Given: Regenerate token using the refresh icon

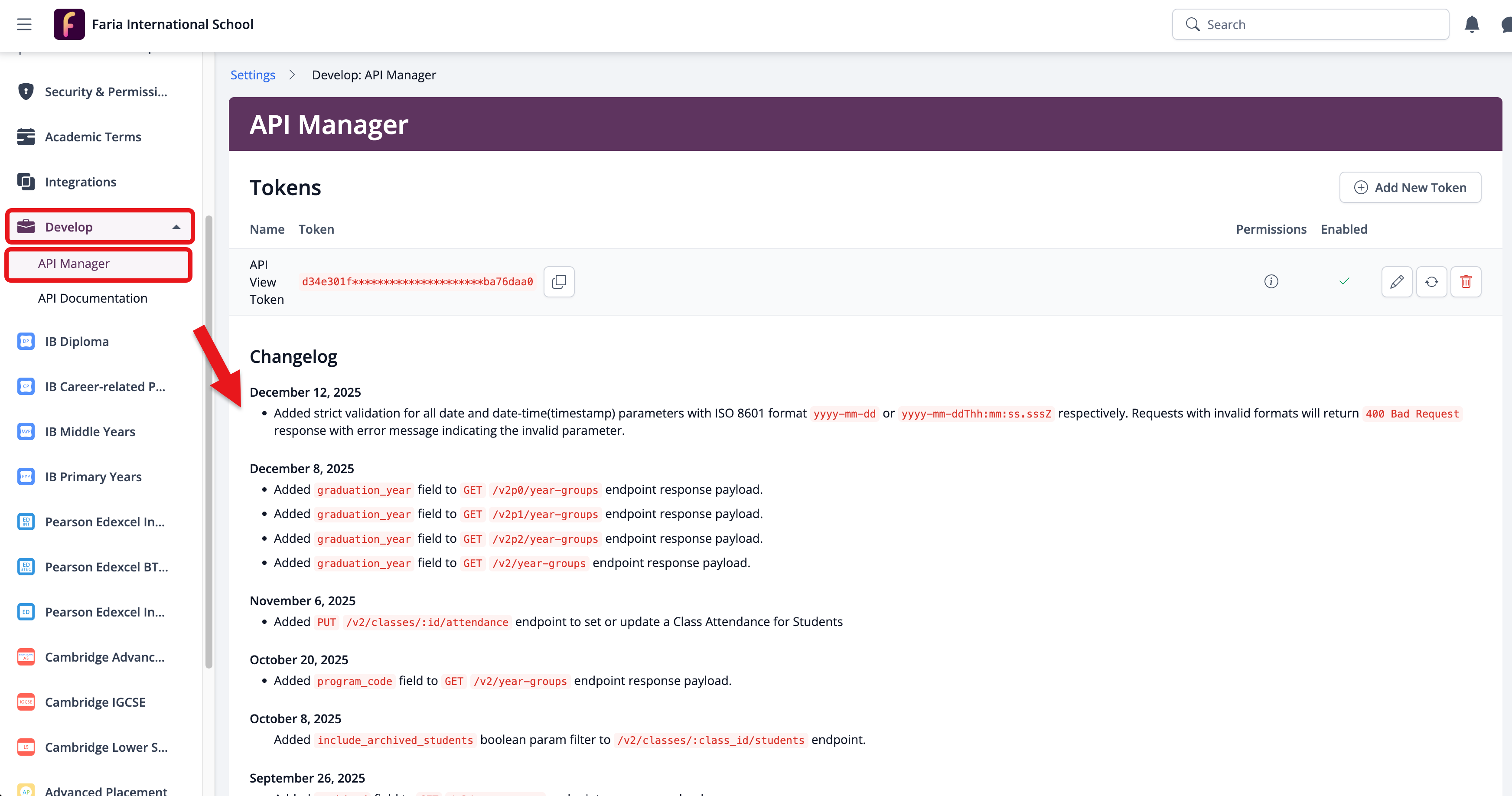Looking at the screenshot, I should [x=1431, y=282].
